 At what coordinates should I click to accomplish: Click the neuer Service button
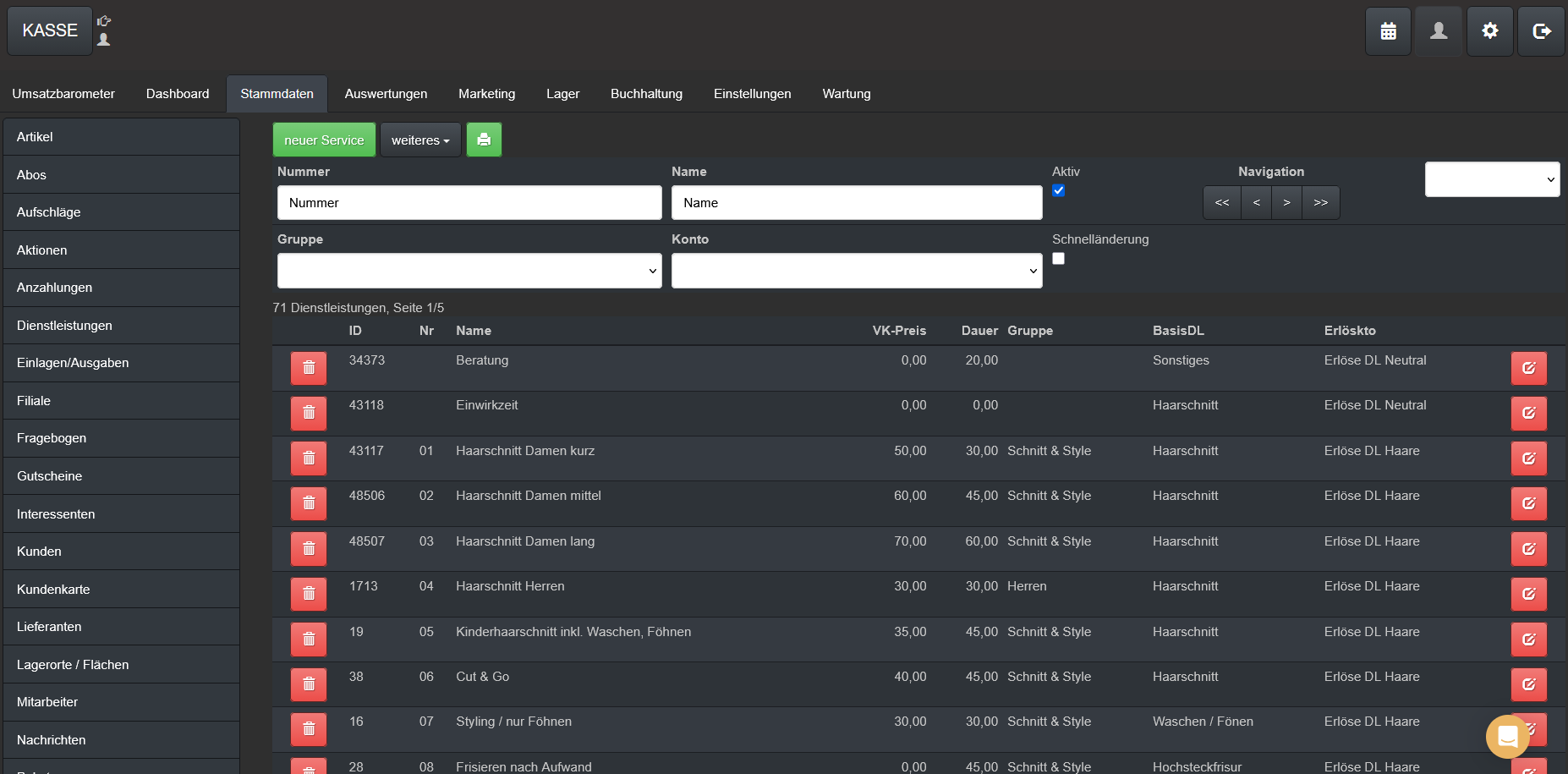pyautogui.click(x=324, y=140)
